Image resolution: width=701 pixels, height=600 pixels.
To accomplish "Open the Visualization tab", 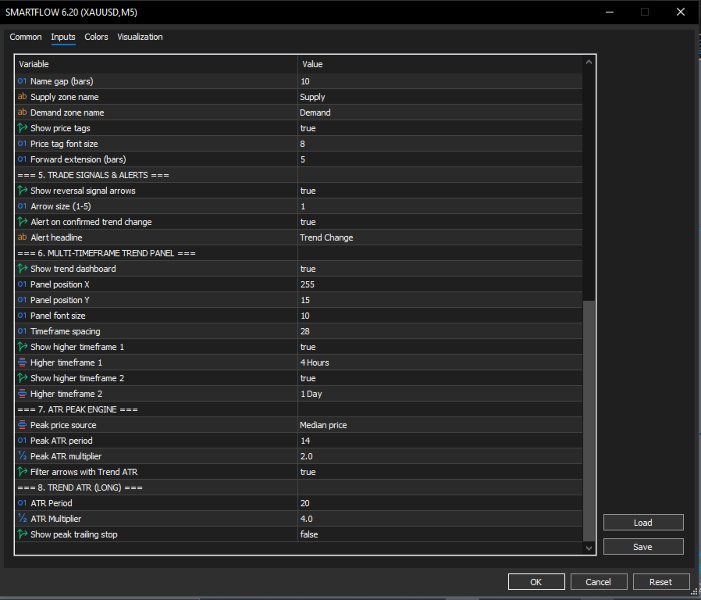I will [x=140, y=37].
